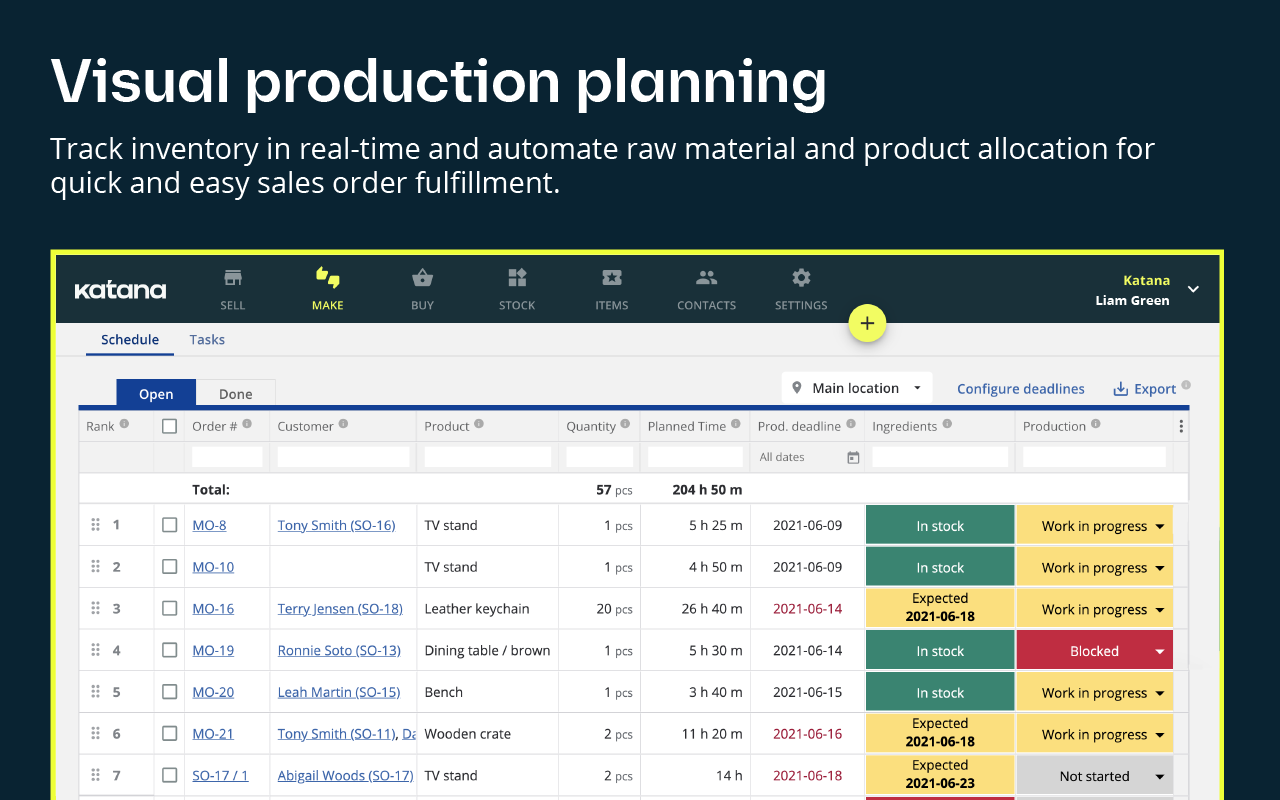Screen dimensions: 1280x800
Task: Open Contacts people icon
Action: tap(707, 278)
